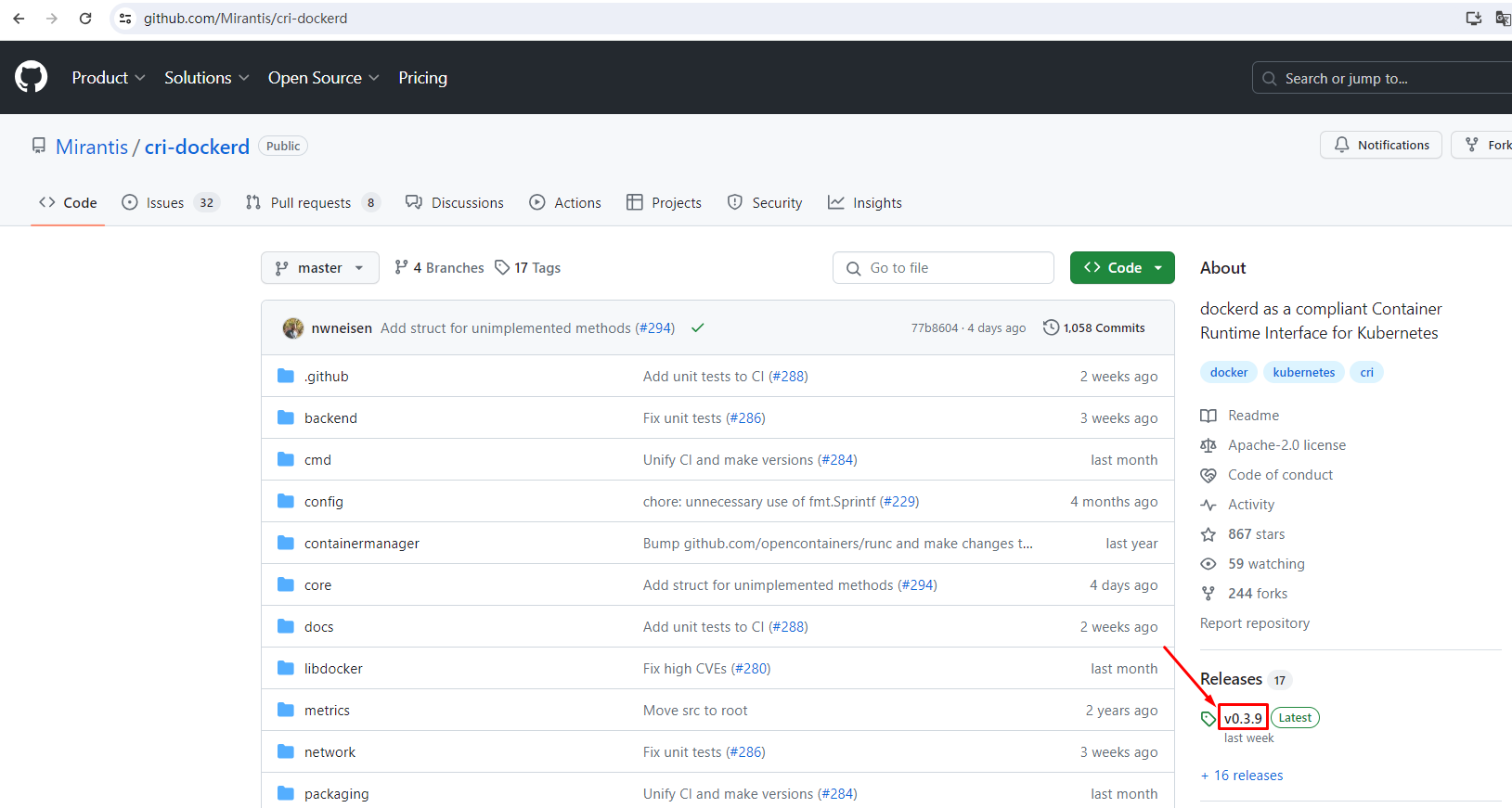The image size is (1512, 808).
Task: Open the .github folder icon
Action: tap(286, 376)
